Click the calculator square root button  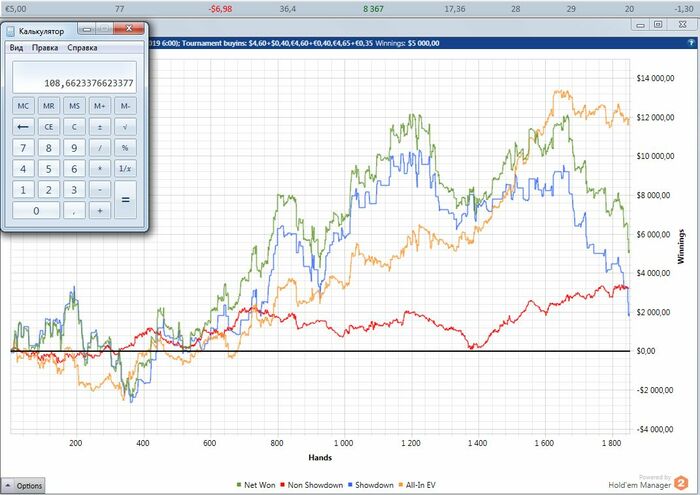pyautogui.click(x=125, y=127)
